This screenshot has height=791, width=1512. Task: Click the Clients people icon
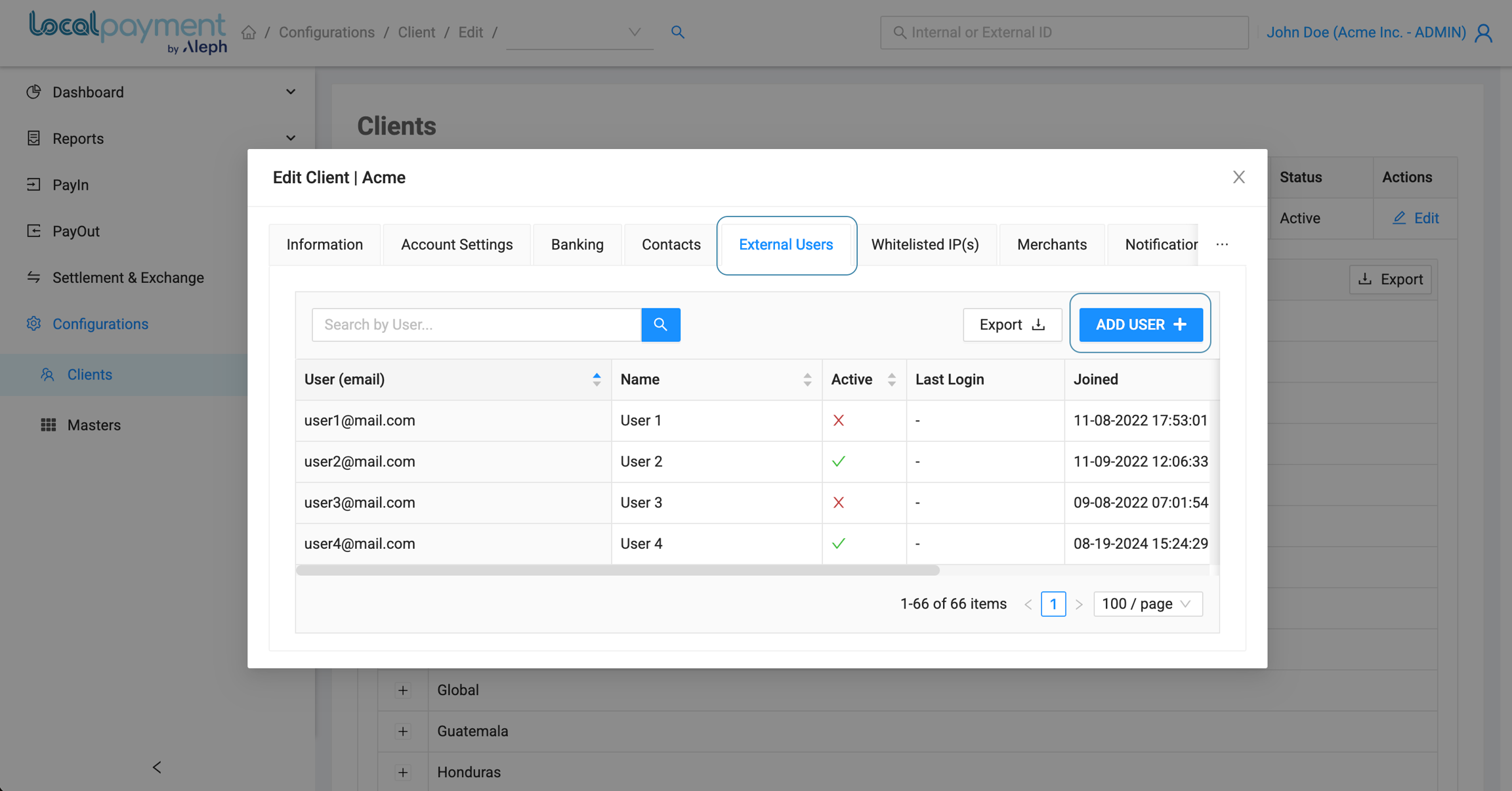47,374
